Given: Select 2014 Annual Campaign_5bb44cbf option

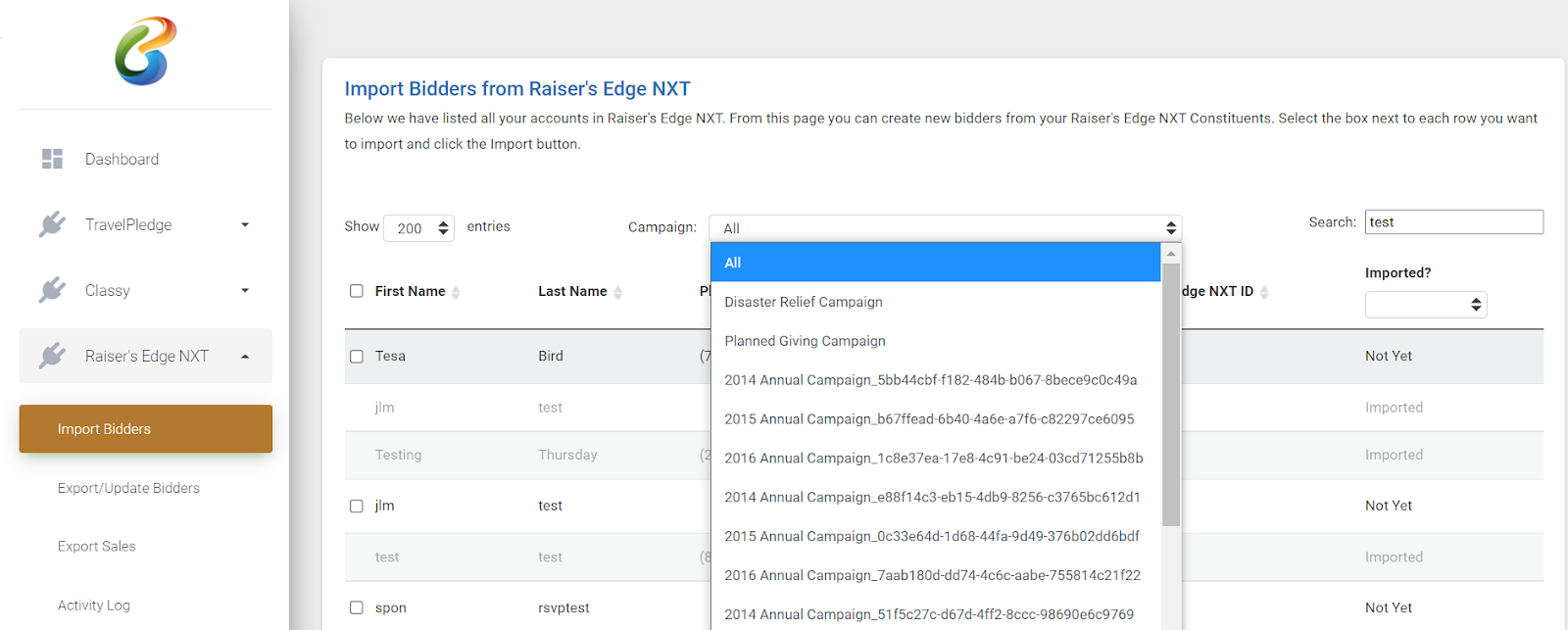Looking at the screenshot, I should (936, 380).
